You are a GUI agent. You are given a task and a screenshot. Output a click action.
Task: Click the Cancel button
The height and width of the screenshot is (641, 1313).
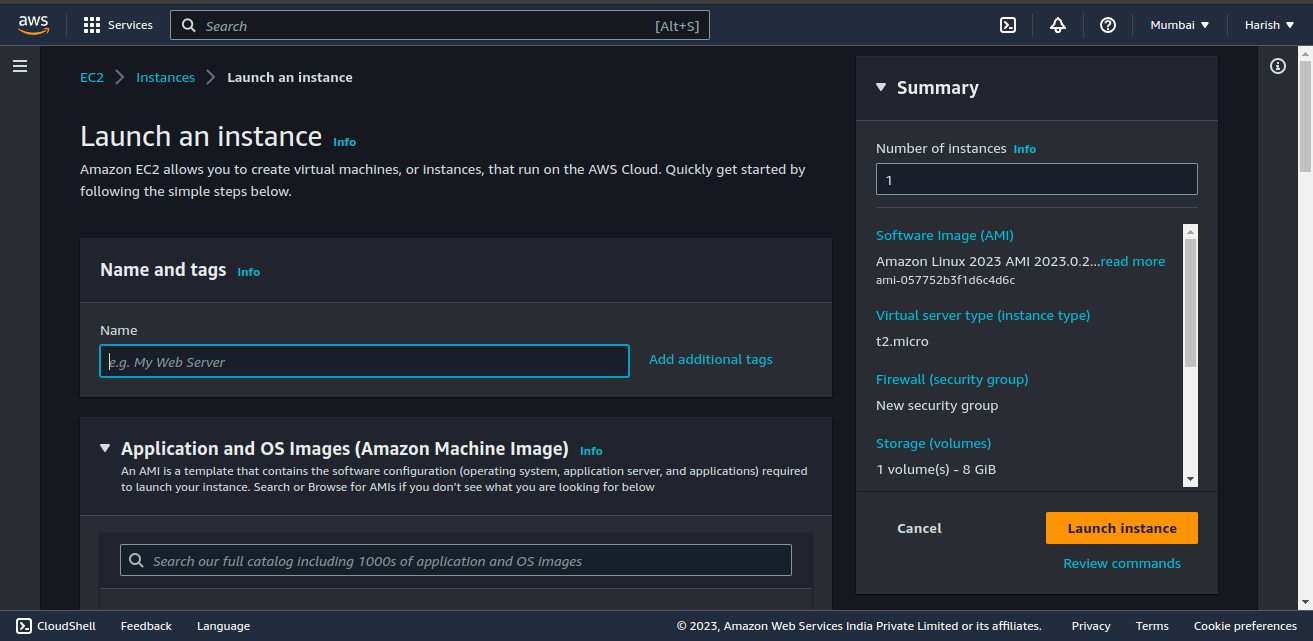point(919,528)
